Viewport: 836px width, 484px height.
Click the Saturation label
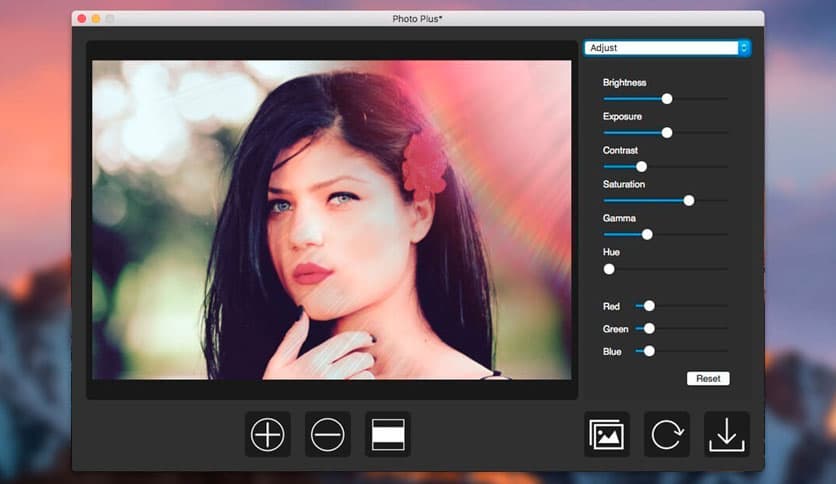pos(624,184)
